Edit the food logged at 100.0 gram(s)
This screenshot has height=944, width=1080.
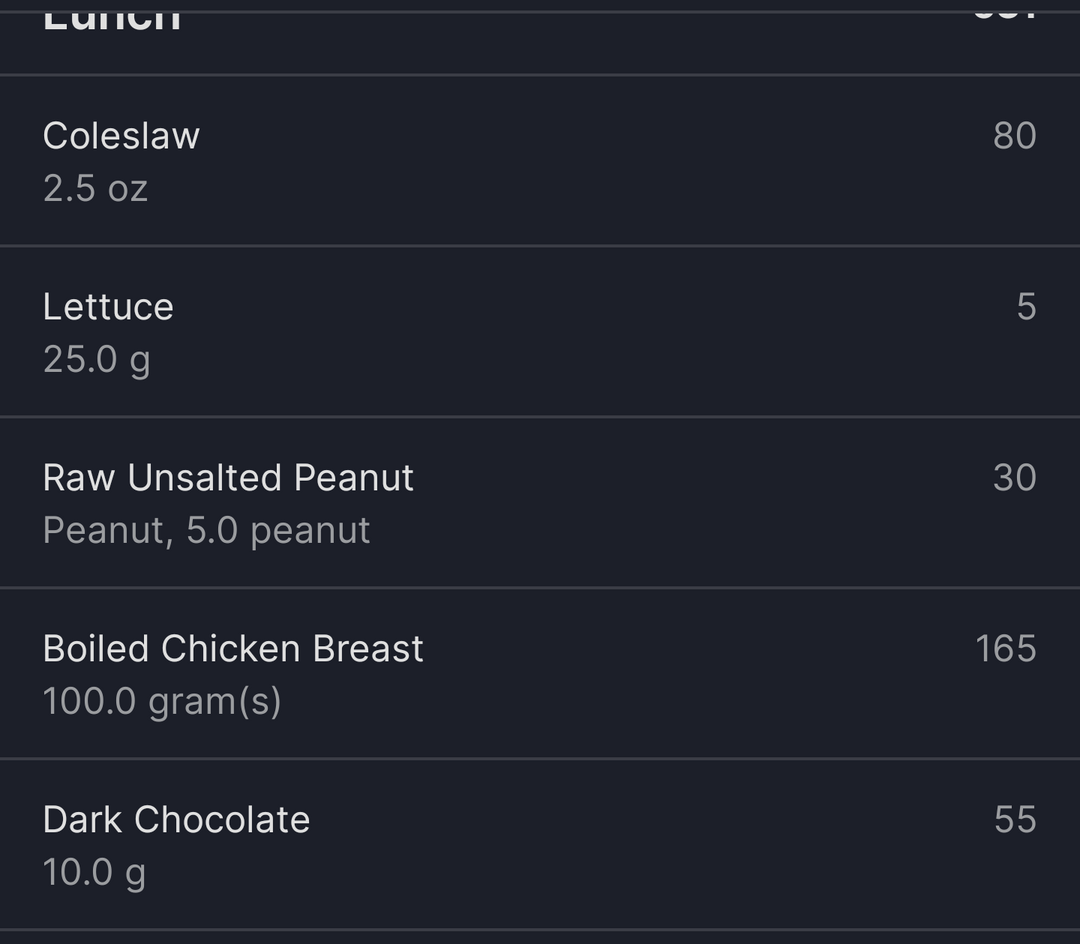[x=540, y=673]
